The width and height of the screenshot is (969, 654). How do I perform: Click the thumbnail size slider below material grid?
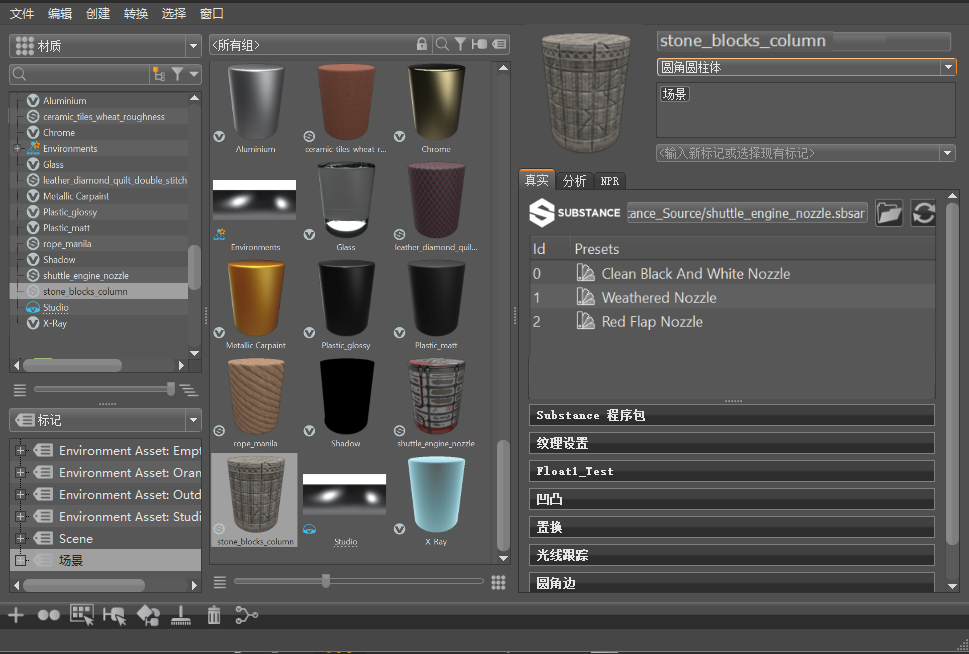tap(326, 581)
